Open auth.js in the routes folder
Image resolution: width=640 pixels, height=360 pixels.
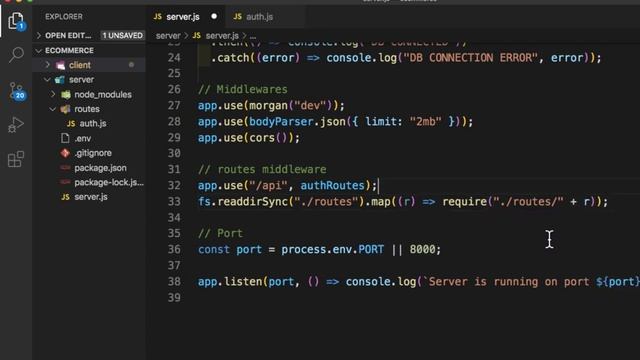coord(93,124)
